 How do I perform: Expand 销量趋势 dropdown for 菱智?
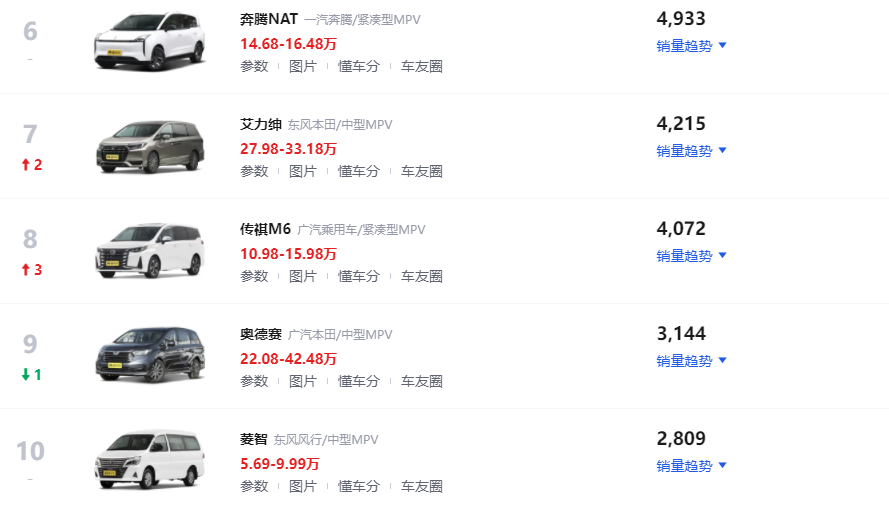(691, 466)
